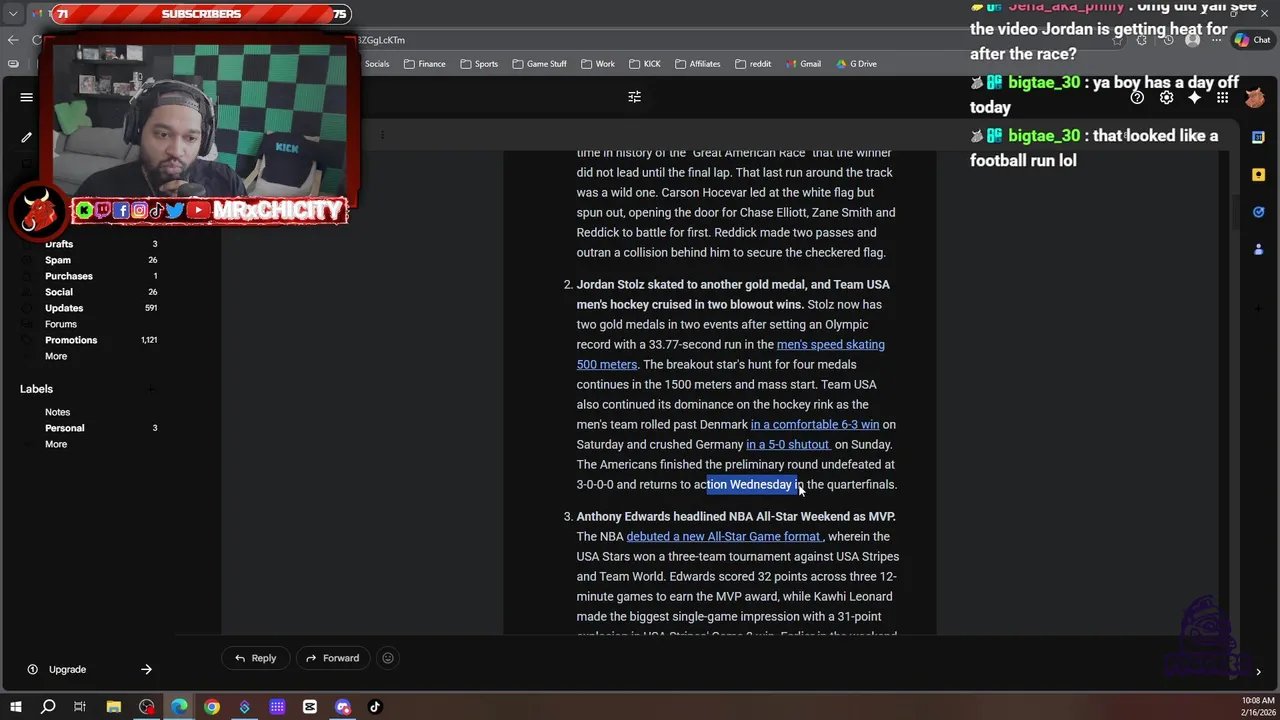This screenshot has width=1280, height=720.
Task: Open Task View on taskbar
Action: [80, 707]
